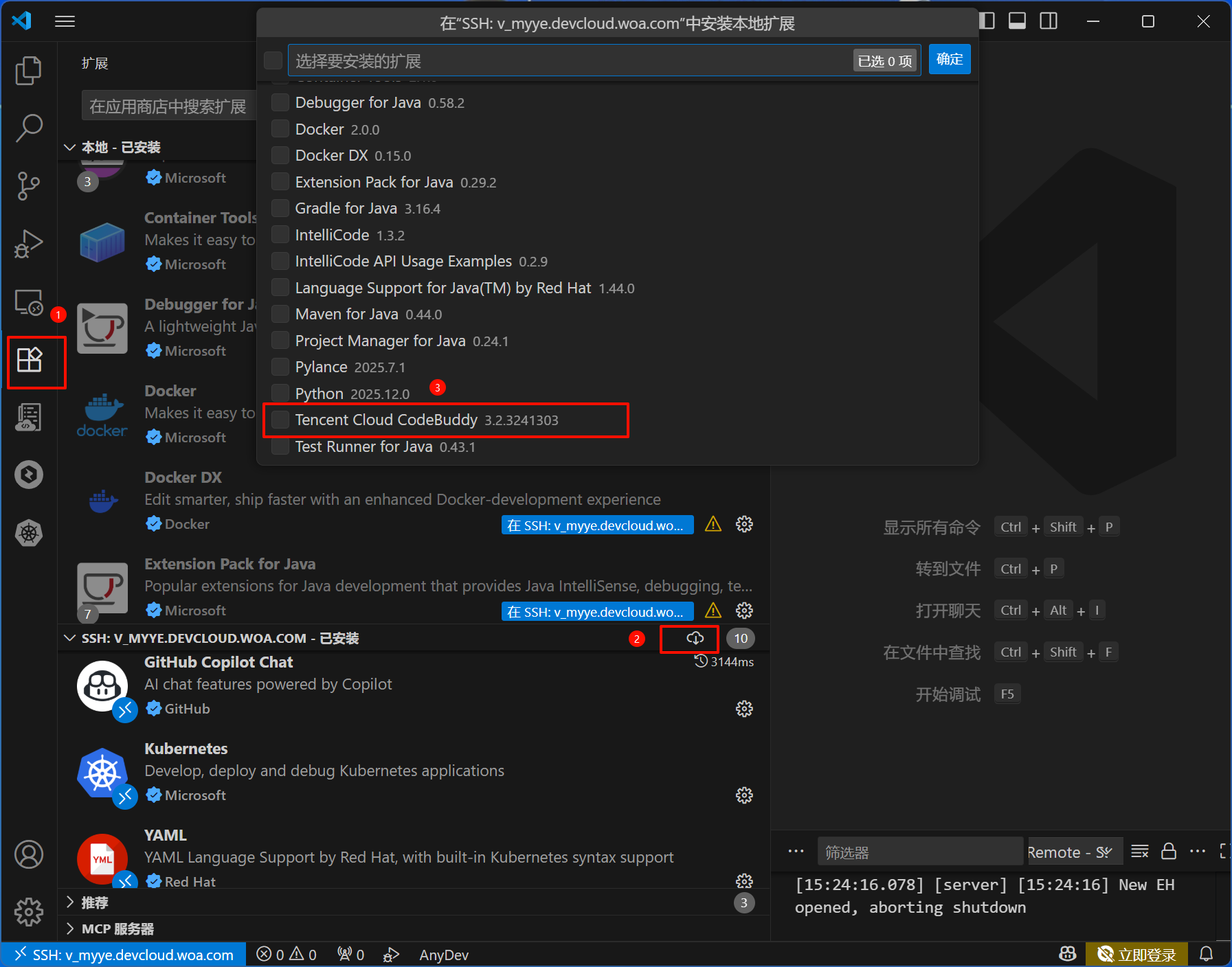
Task: Open the Search view icon
Action: [28, 128]
